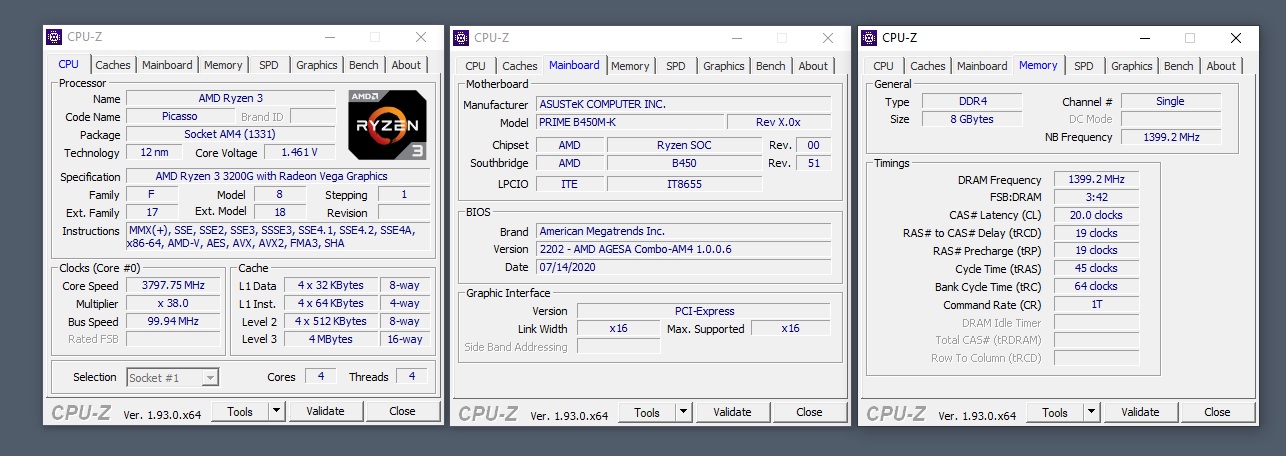1286x456 pixels.
Task: Select CPU tab in the Memory window
Action: 884,66
